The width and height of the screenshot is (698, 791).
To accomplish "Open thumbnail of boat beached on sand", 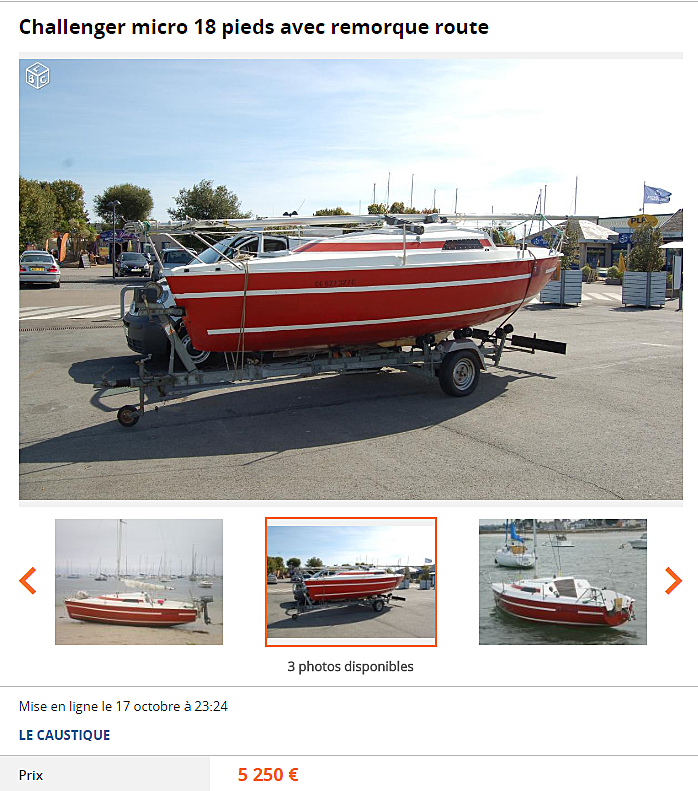I will pyautogui.click(x=139, y=582).
